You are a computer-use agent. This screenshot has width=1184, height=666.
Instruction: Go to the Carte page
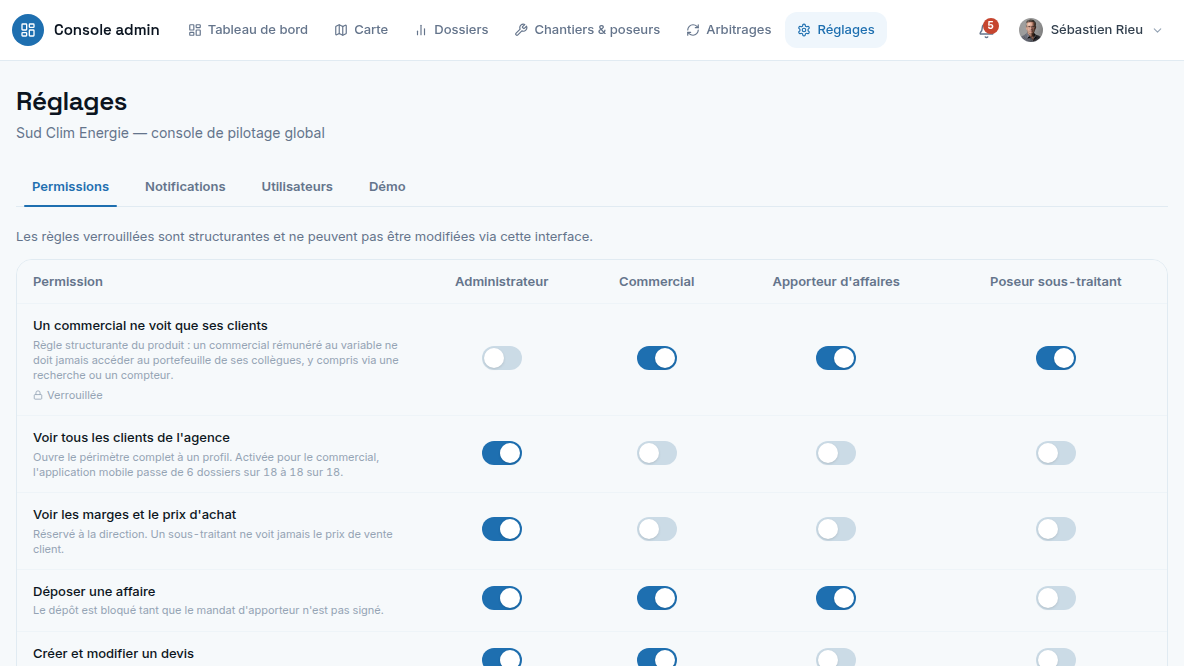point(362,30)
